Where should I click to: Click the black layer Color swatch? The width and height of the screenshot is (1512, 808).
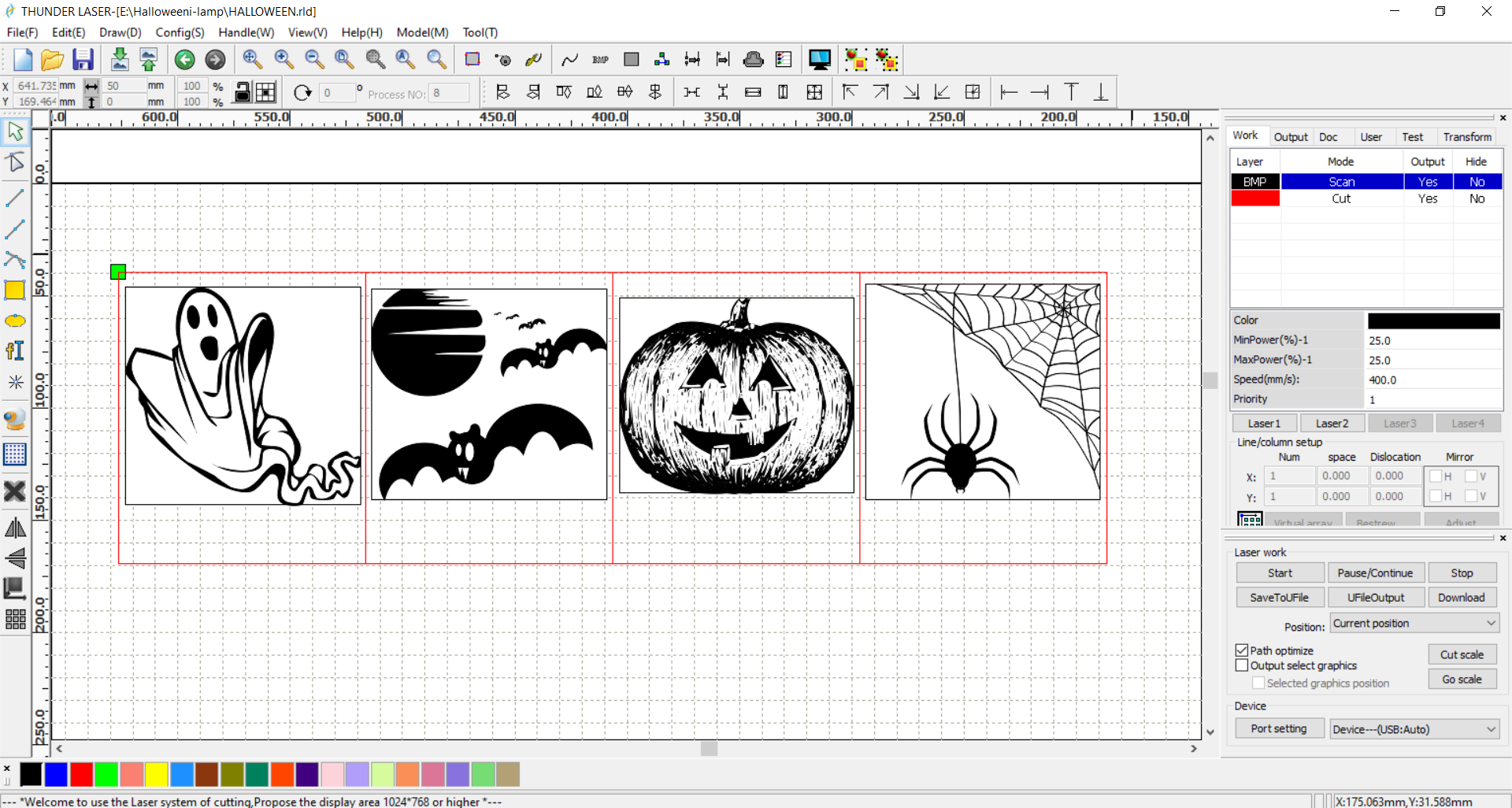tap(1433, 321)
